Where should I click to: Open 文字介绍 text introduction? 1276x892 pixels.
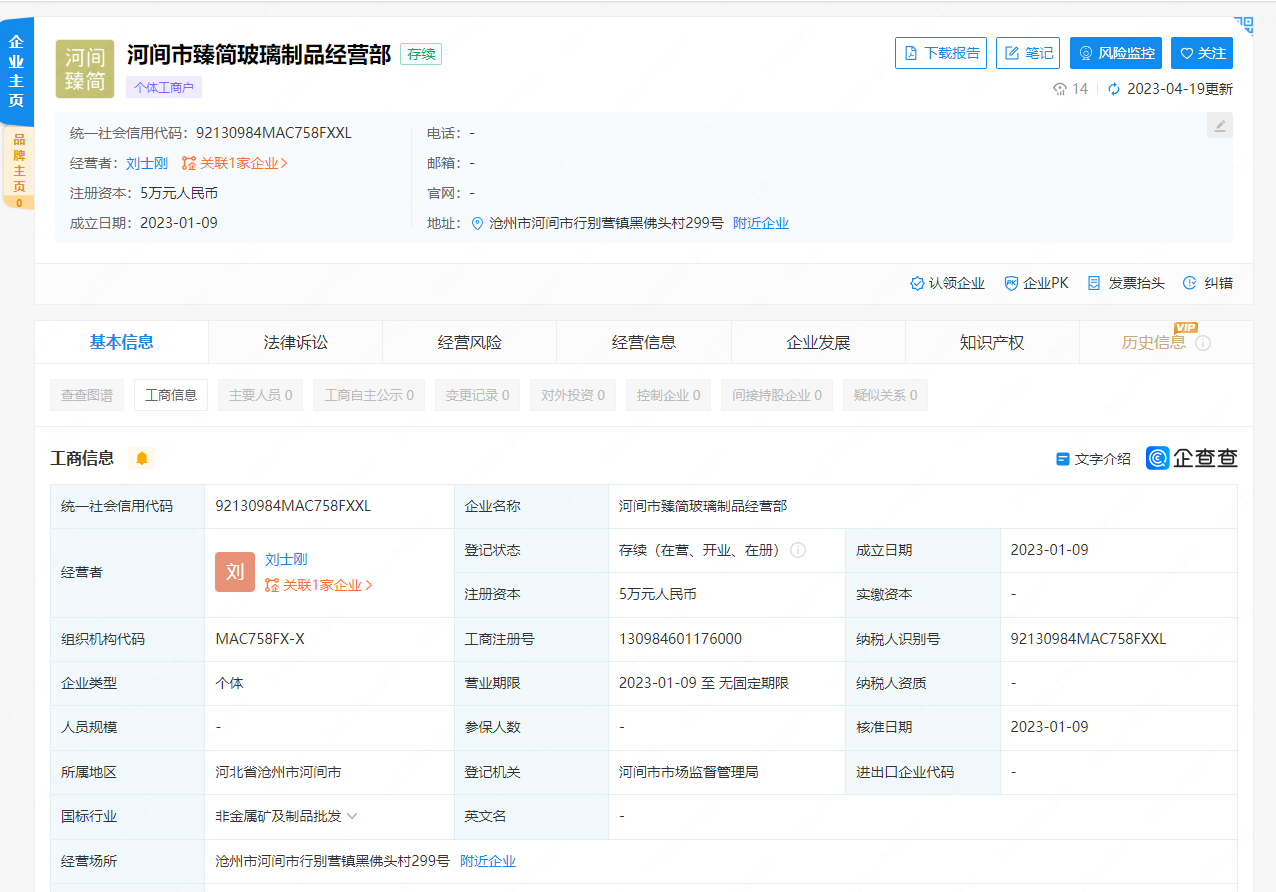click(1093, 459)
